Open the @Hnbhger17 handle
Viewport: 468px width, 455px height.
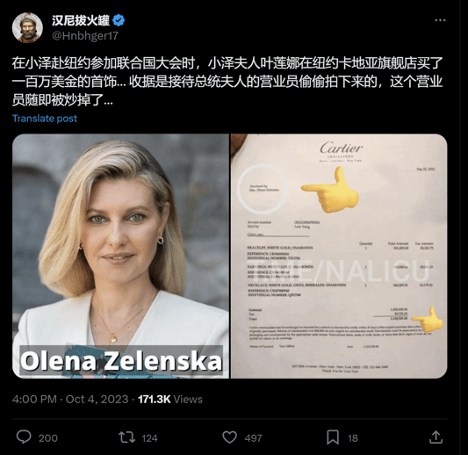click(x=85, y=36)
